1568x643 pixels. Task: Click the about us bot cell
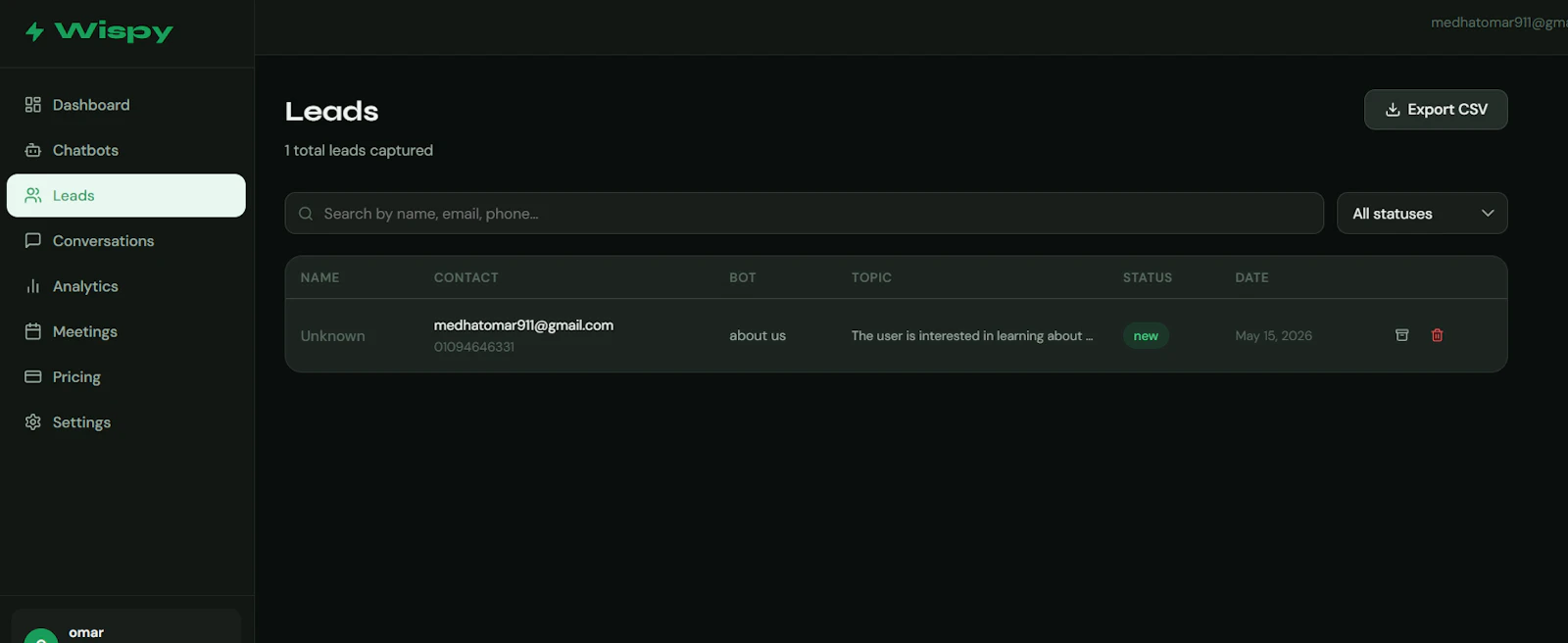coord(758,335)
